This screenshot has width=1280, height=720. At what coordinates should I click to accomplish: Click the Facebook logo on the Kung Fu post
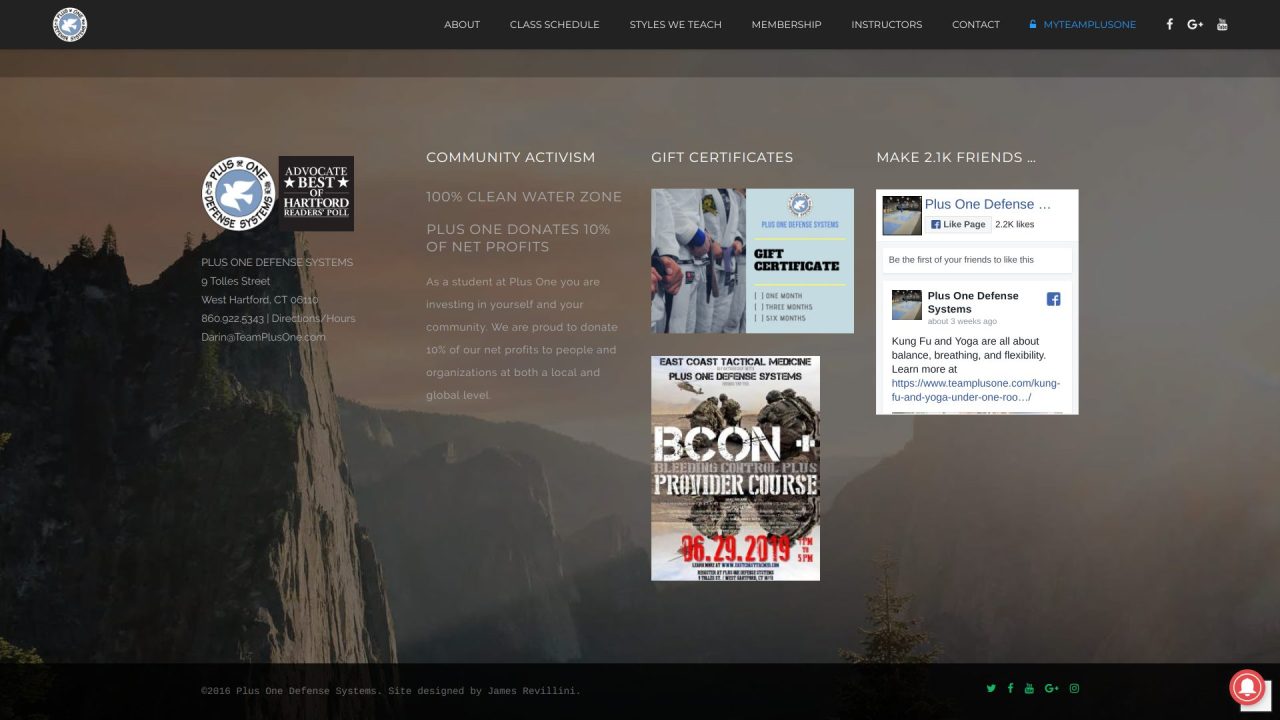pos(1053,299)
